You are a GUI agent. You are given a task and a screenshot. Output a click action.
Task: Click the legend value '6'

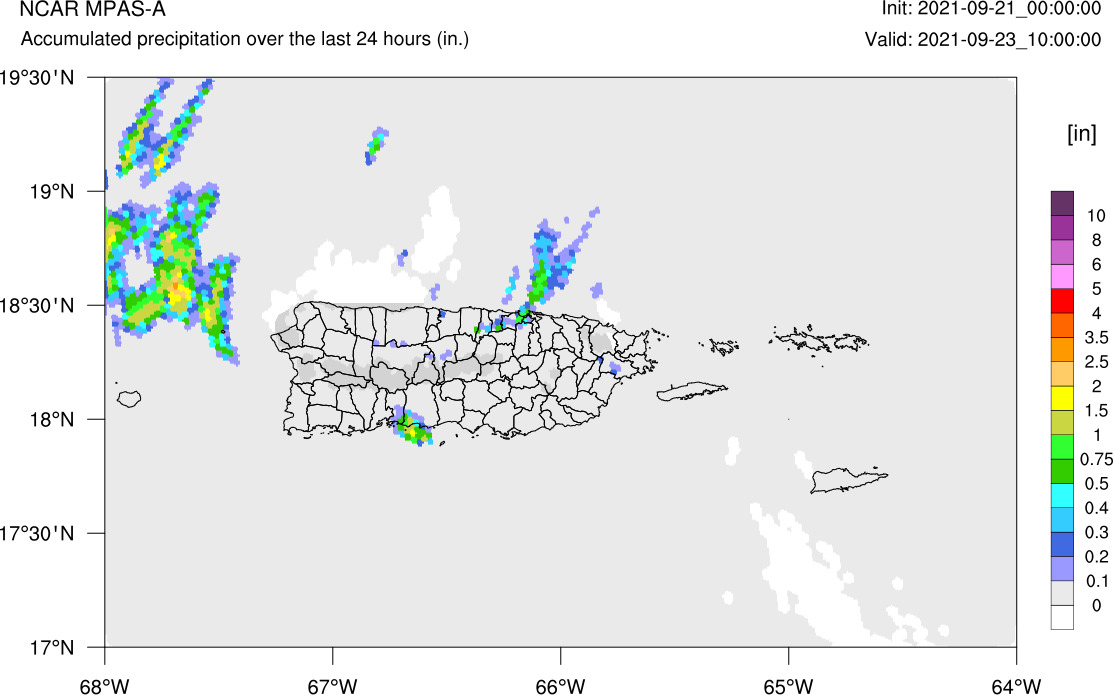click(1097, 265)
